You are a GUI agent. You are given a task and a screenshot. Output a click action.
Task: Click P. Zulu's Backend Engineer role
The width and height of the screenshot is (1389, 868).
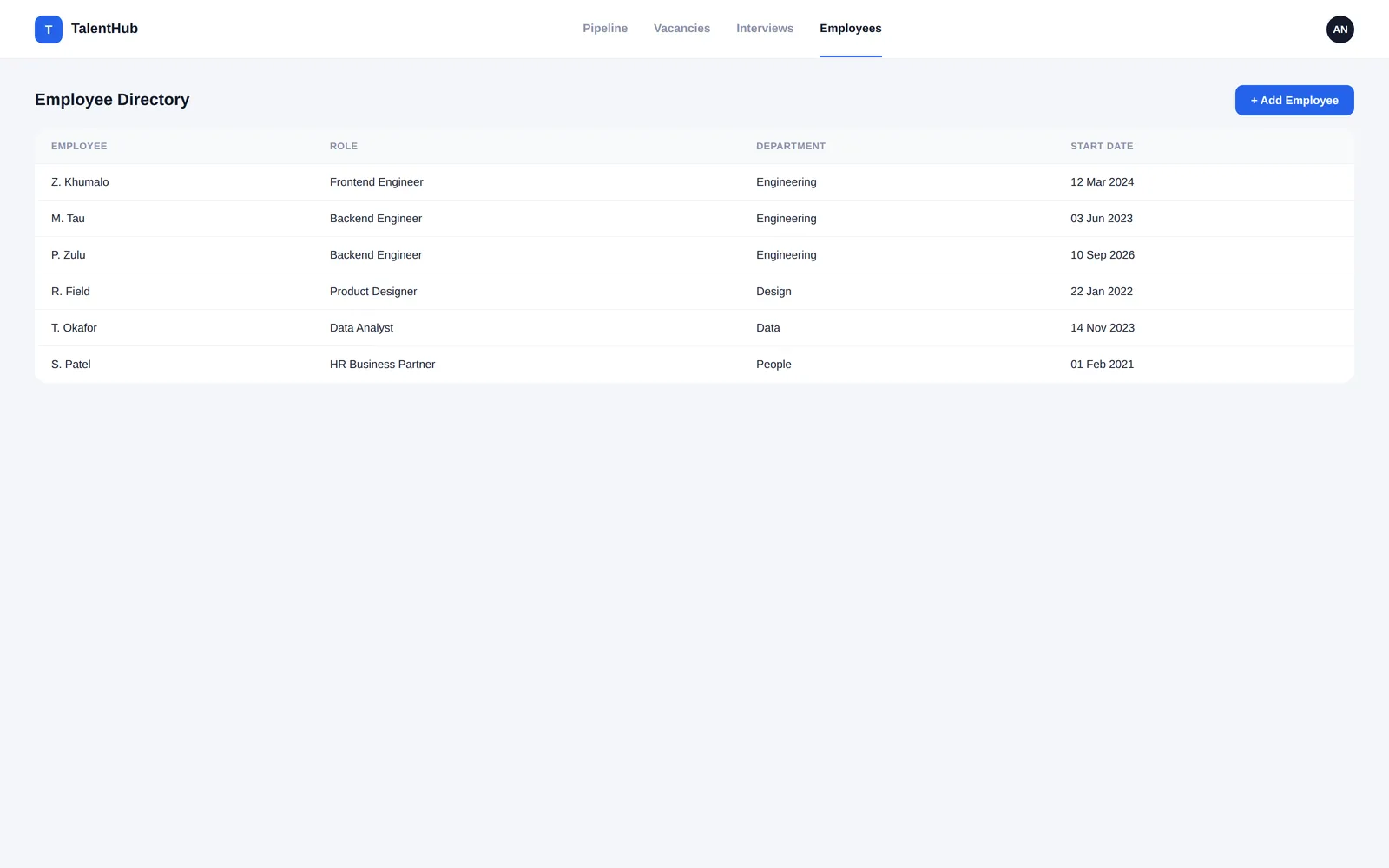point(376,255)
